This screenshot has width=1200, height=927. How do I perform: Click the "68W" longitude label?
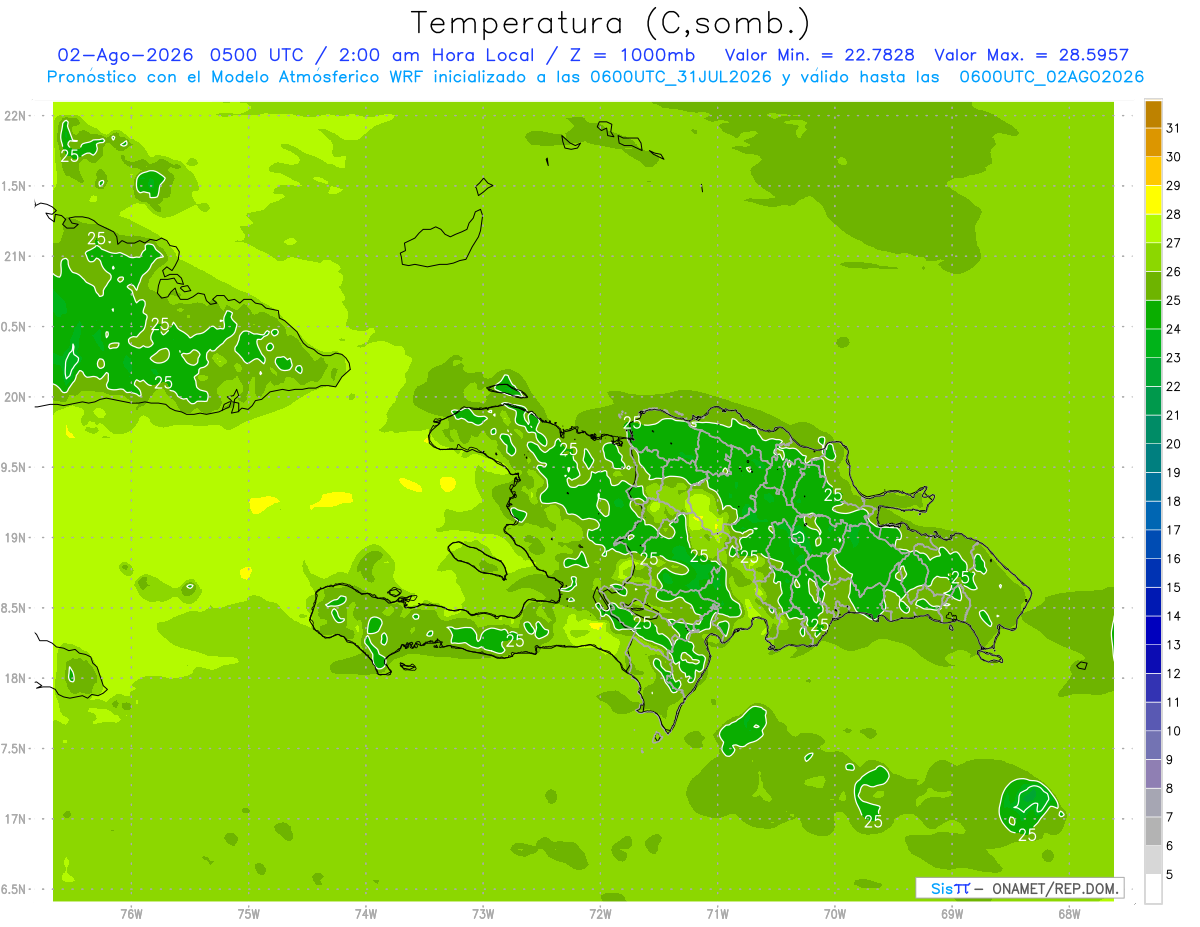[x=1069, y=914]
